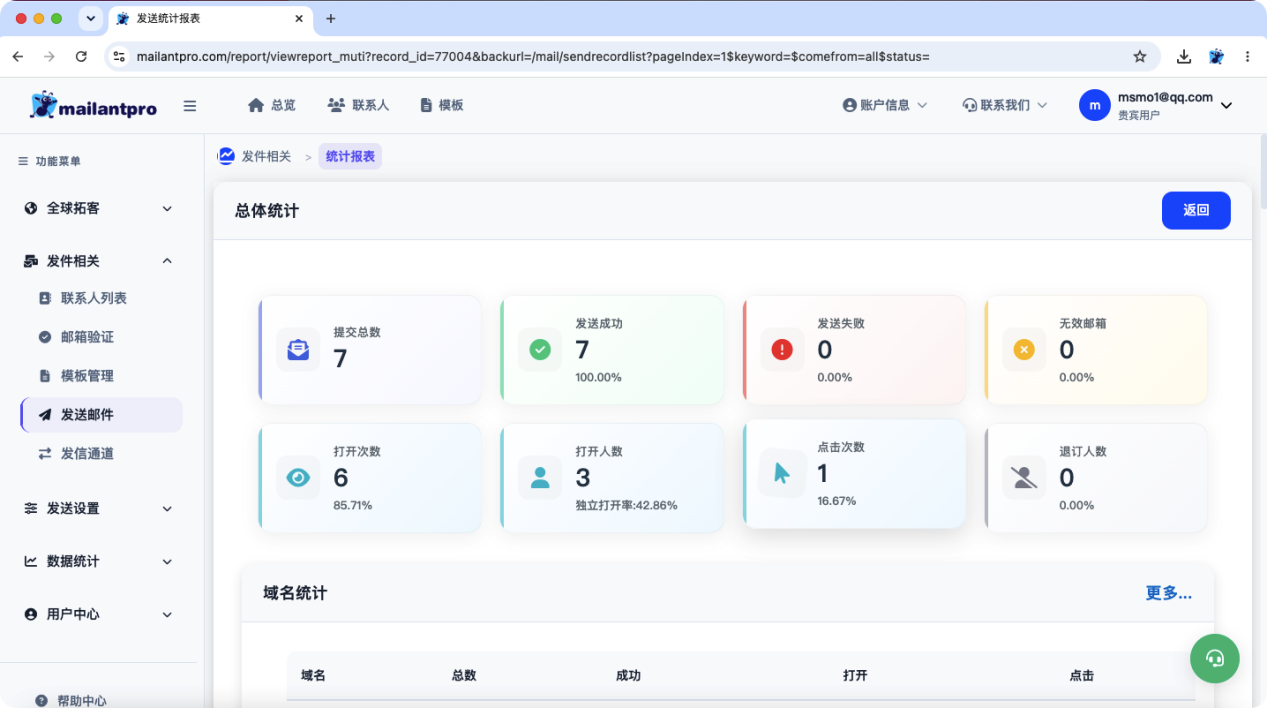This screenshot has height=708, width=1267.
Task: Click the blue 'm' user avatar
Action: (1095, 105)
